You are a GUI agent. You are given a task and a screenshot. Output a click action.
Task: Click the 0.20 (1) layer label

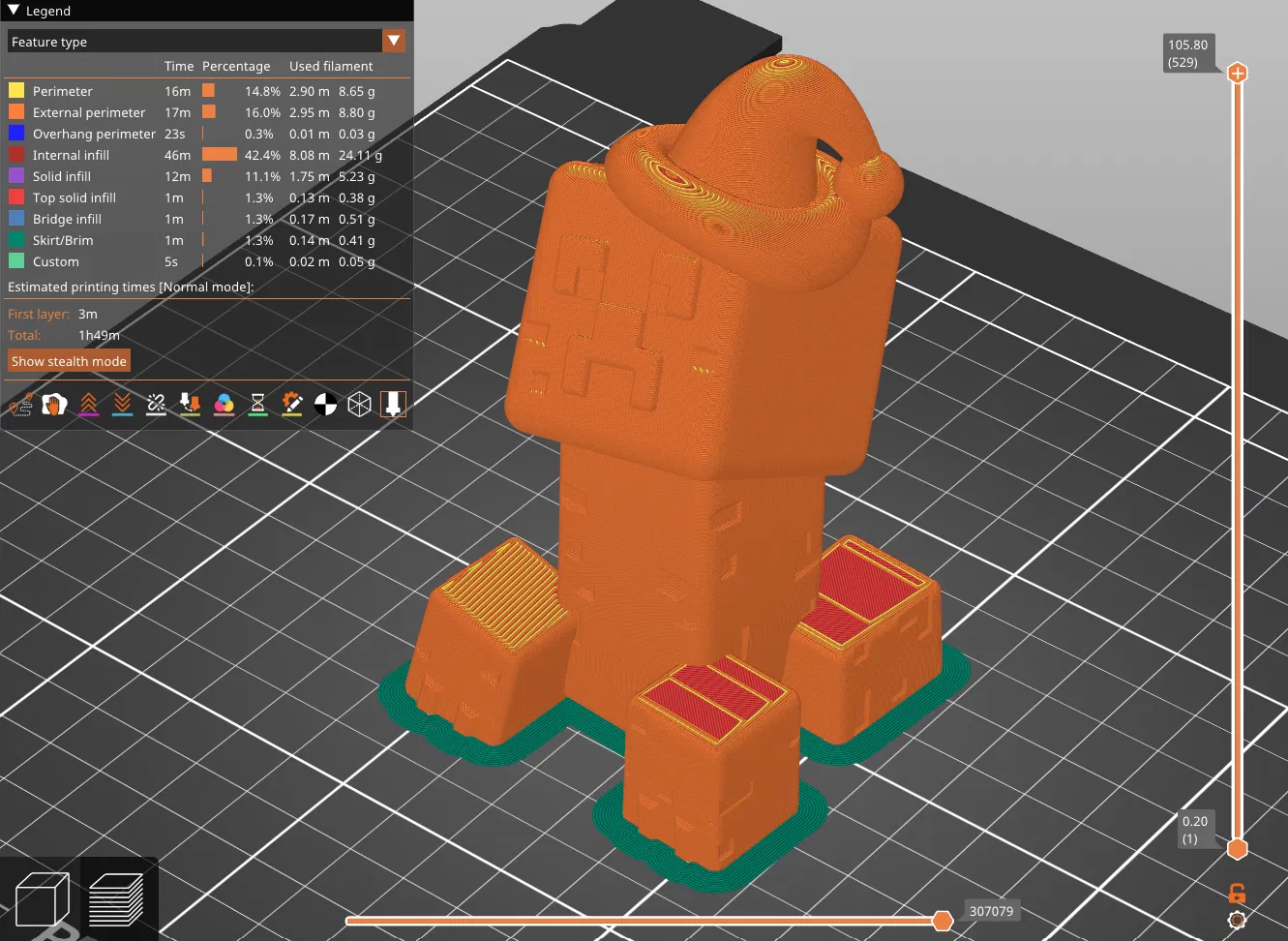1195,830
